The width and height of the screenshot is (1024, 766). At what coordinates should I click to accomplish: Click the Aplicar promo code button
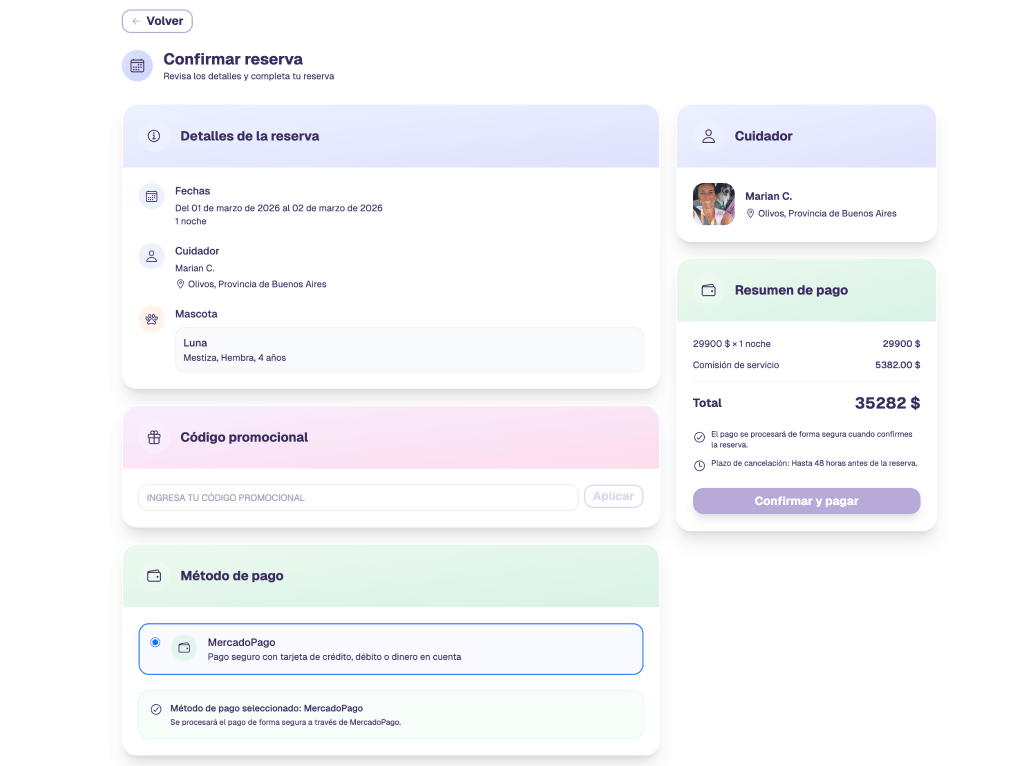[613, 496]
